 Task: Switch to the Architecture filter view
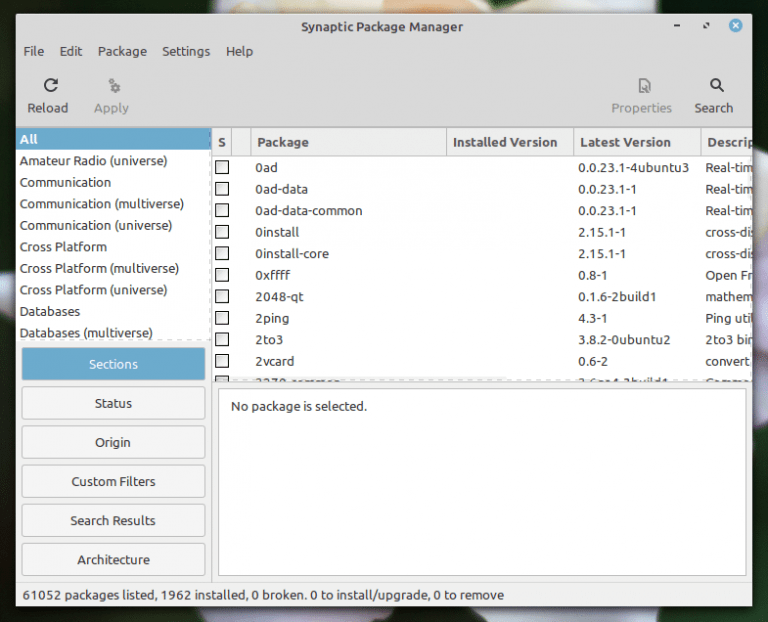tap(113, 560)
